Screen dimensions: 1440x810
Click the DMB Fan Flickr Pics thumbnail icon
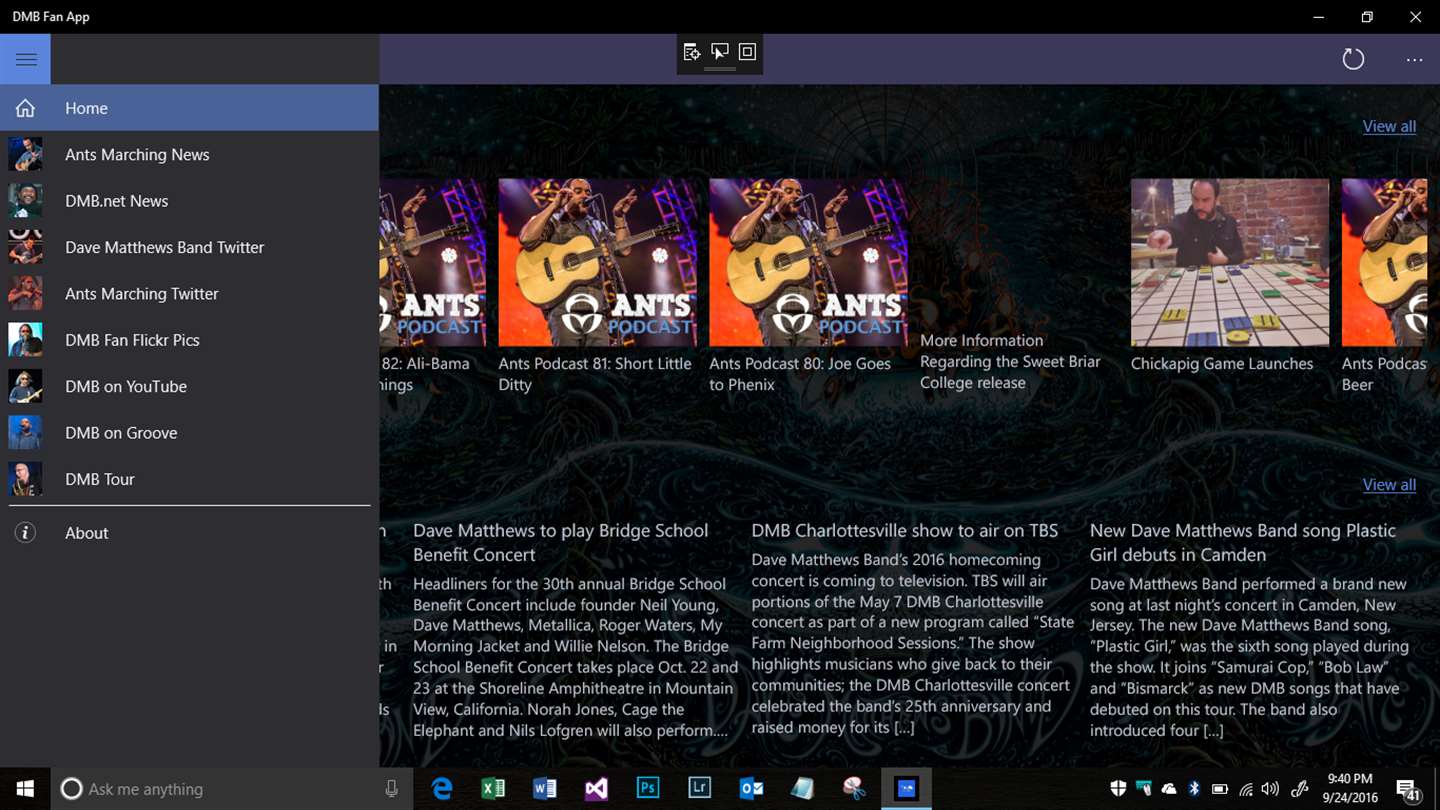(x=25, y=340)
